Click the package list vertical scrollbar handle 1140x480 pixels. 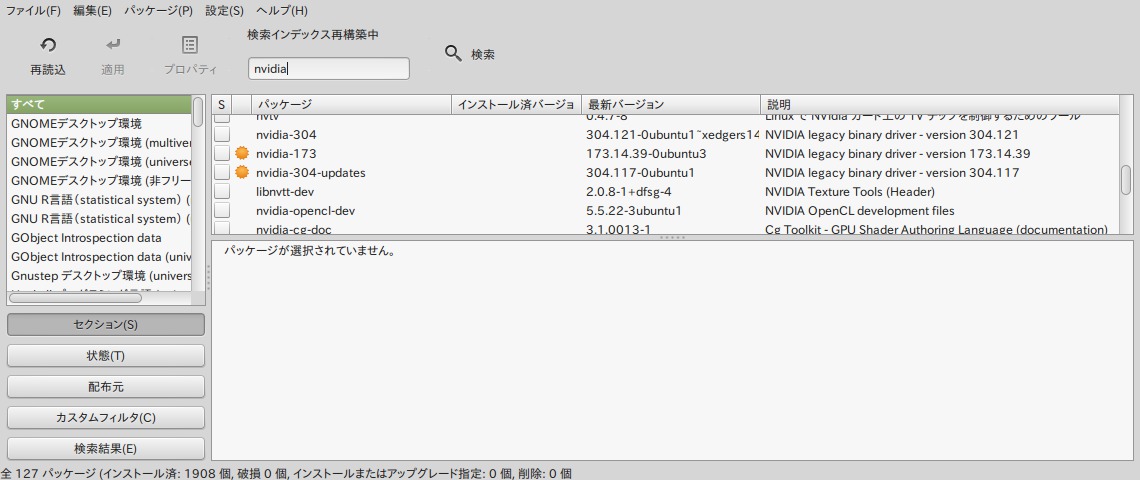(1126, 180)
